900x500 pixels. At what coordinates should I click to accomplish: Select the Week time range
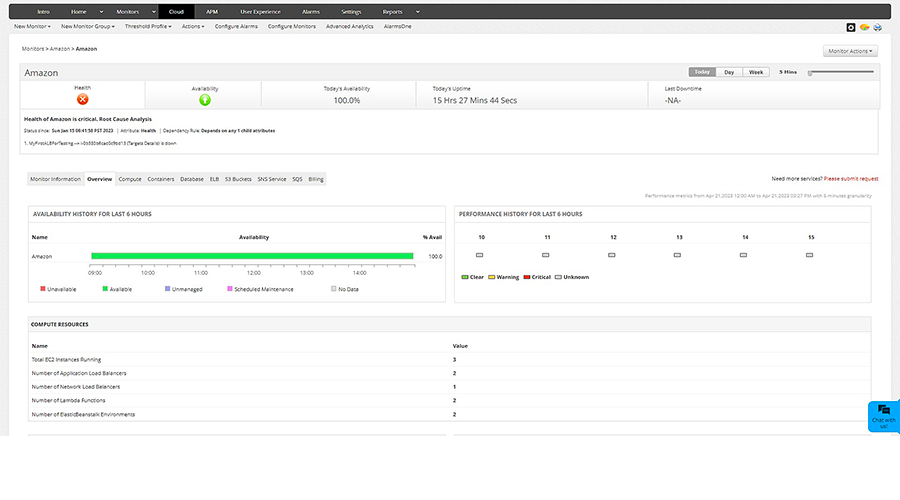pyautogui.click(x=756, y=72)
